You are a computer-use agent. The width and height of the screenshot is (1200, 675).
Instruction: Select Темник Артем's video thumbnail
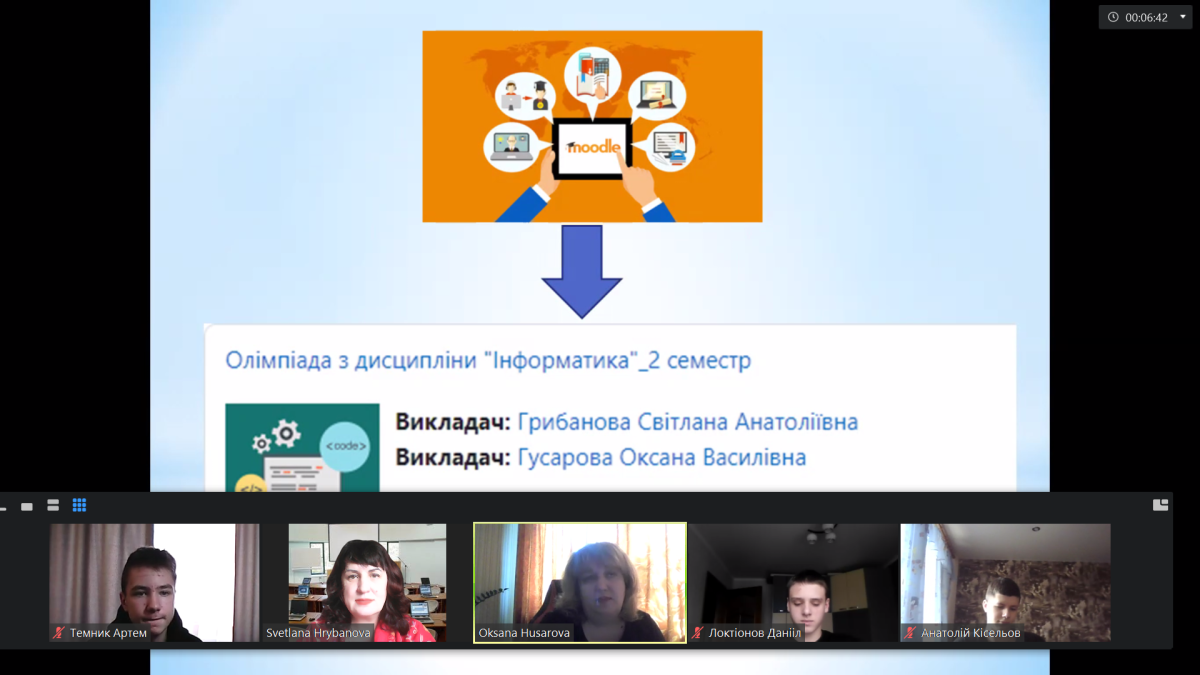coord(154,580)
